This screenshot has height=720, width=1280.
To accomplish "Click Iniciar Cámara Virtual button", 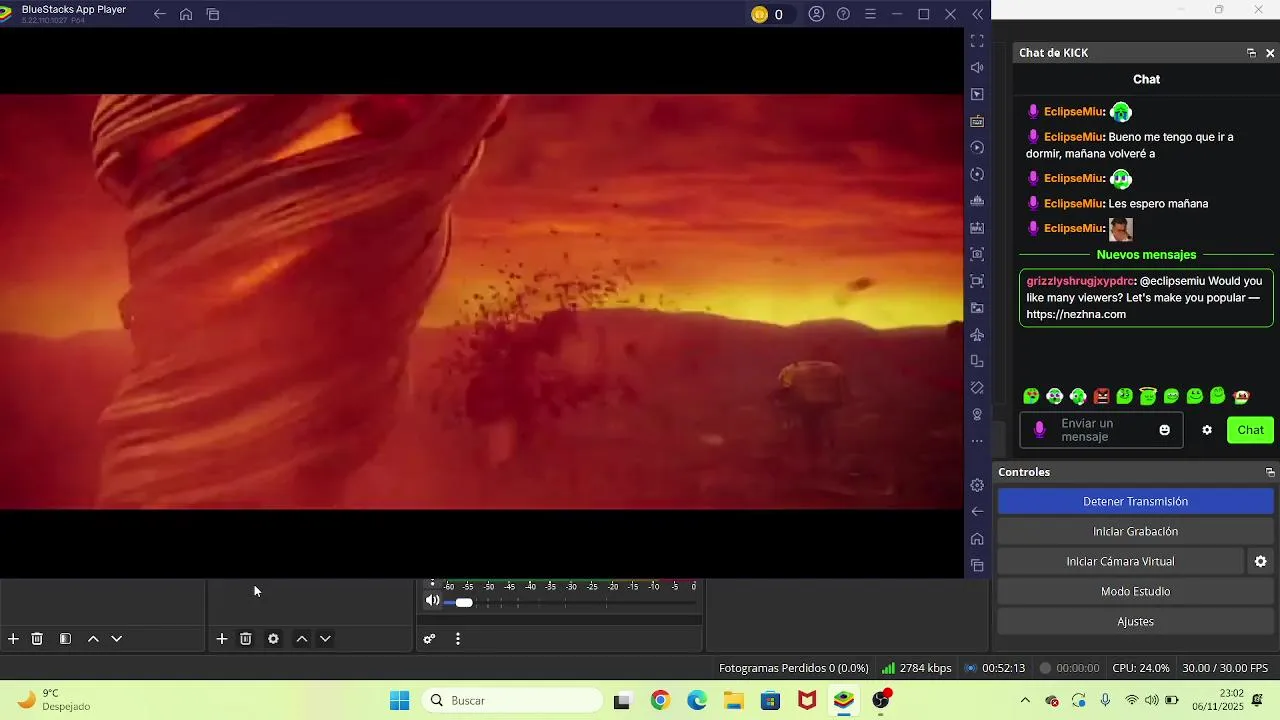I will pos(1120,561).
